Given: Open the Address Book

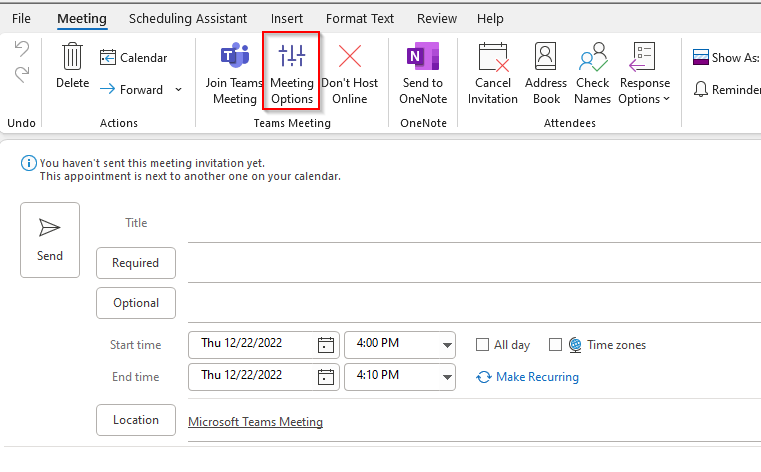Looking at the screenshot, I should (546, 74).
